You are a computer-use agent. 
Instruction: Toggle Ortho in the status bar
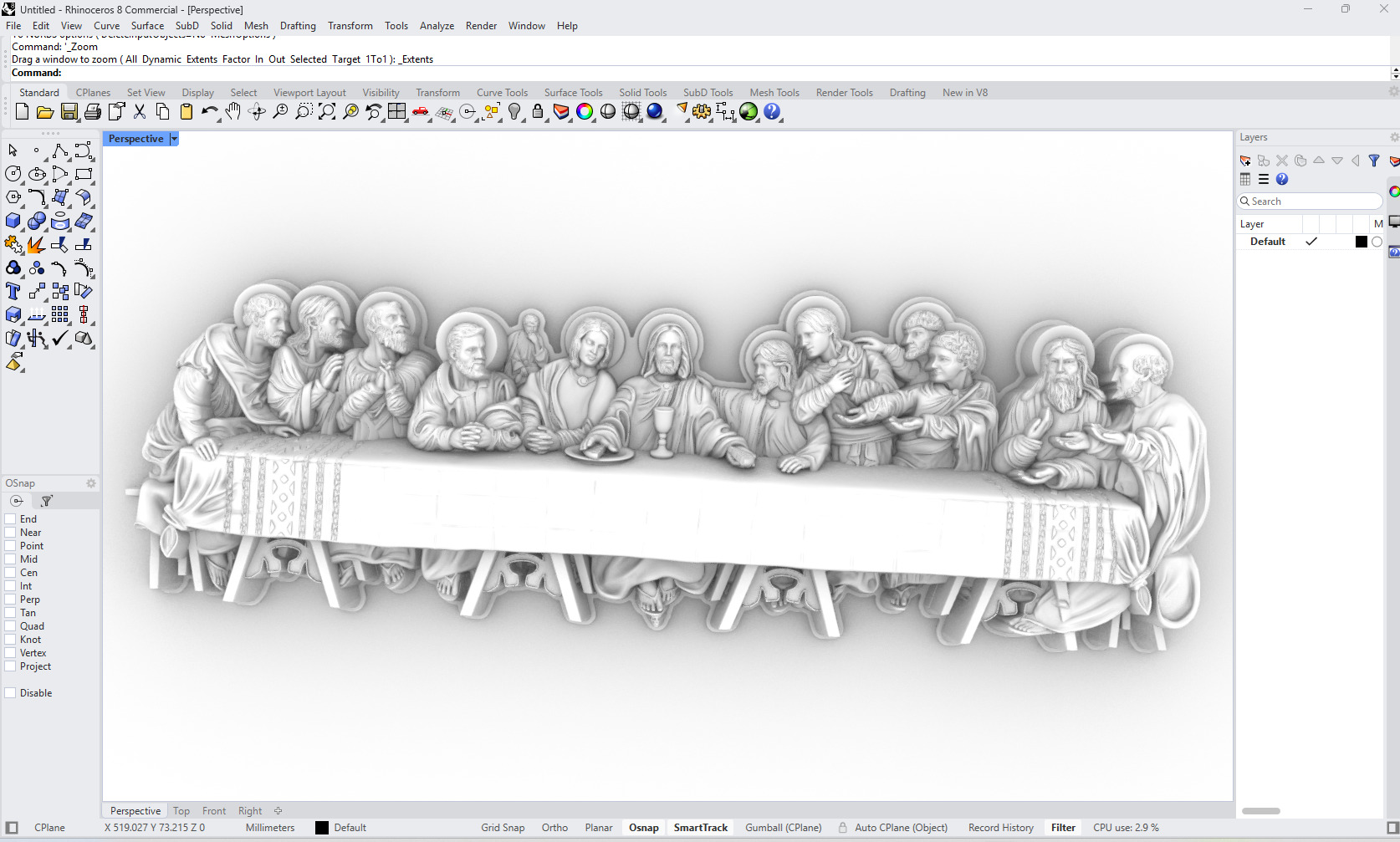click(554, 828)
